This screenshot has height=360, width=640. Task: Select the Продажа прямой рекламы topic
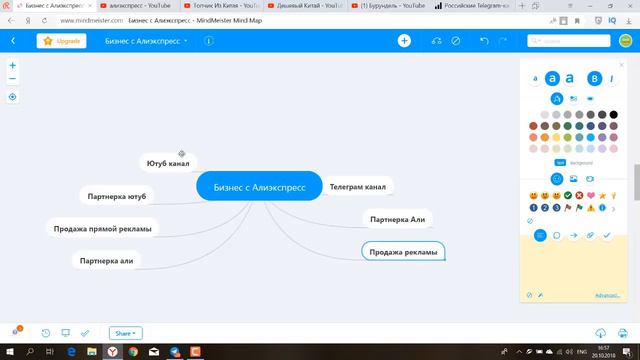[102, 229]
